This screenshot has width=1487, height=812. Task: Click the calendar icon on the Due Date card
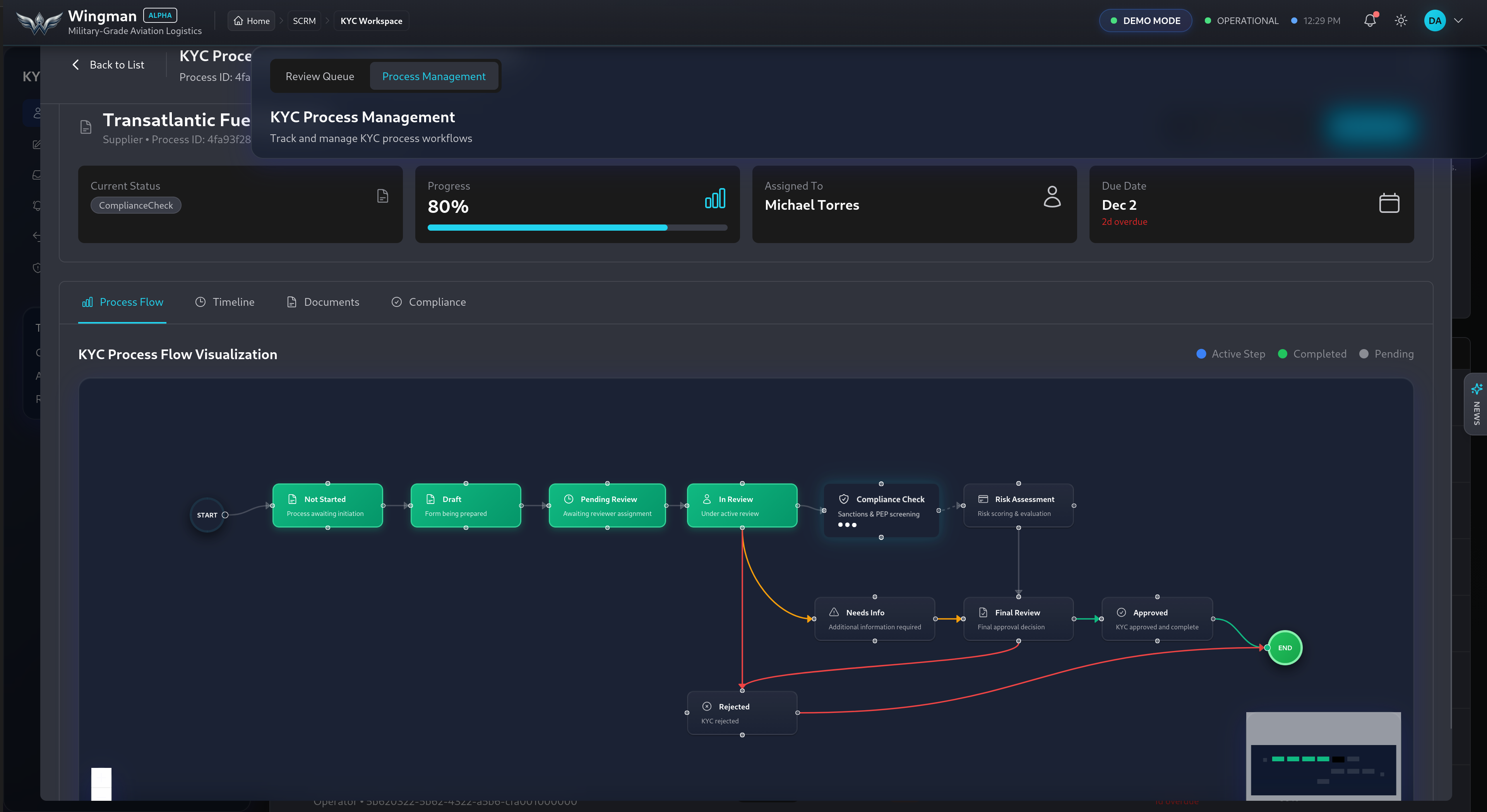pyautogui.click(x=1389, y=202)
